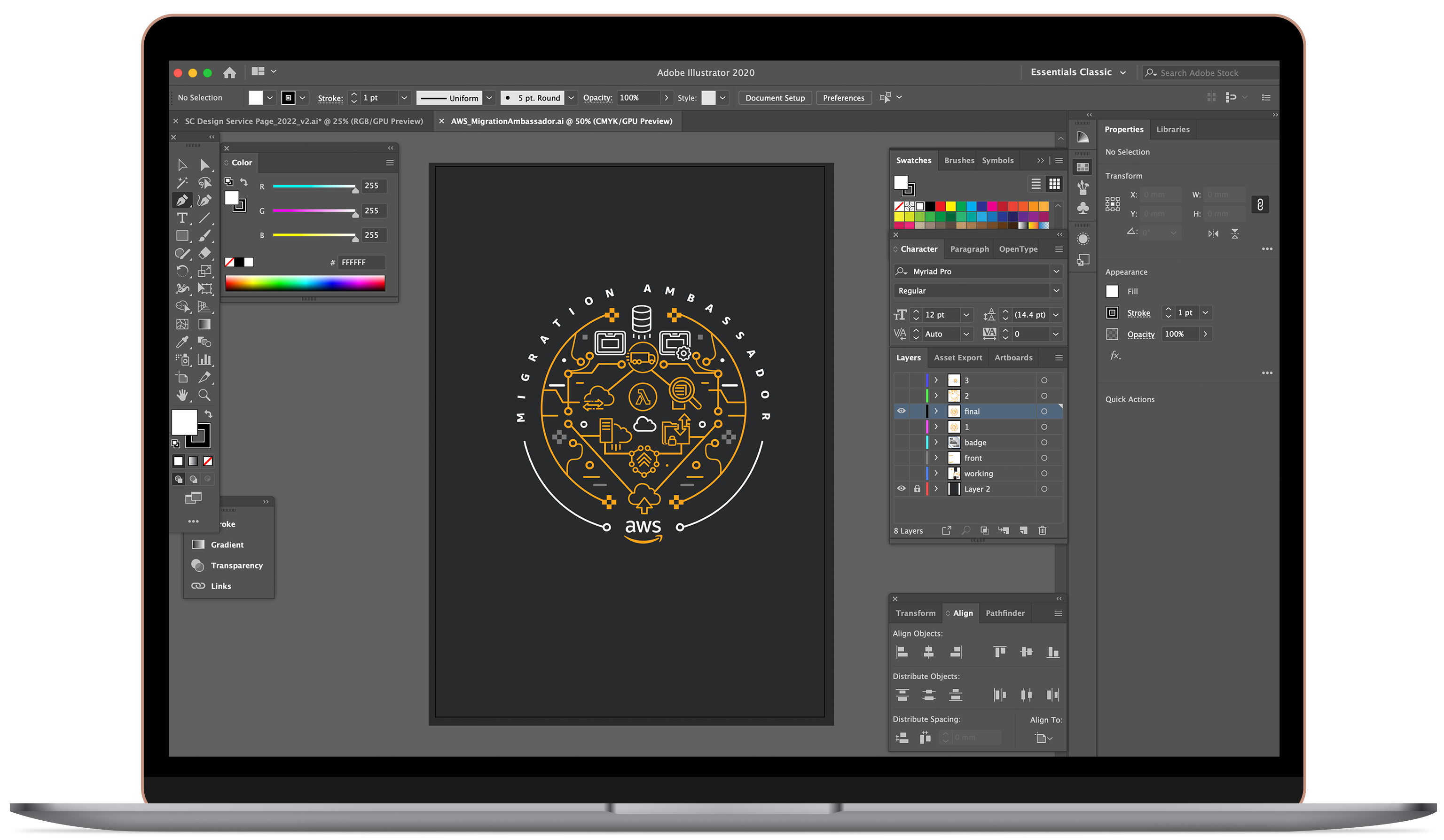Screen dimensions: 1444x840
Task: Click the Preferences button
Action: (x=843, y=98)
